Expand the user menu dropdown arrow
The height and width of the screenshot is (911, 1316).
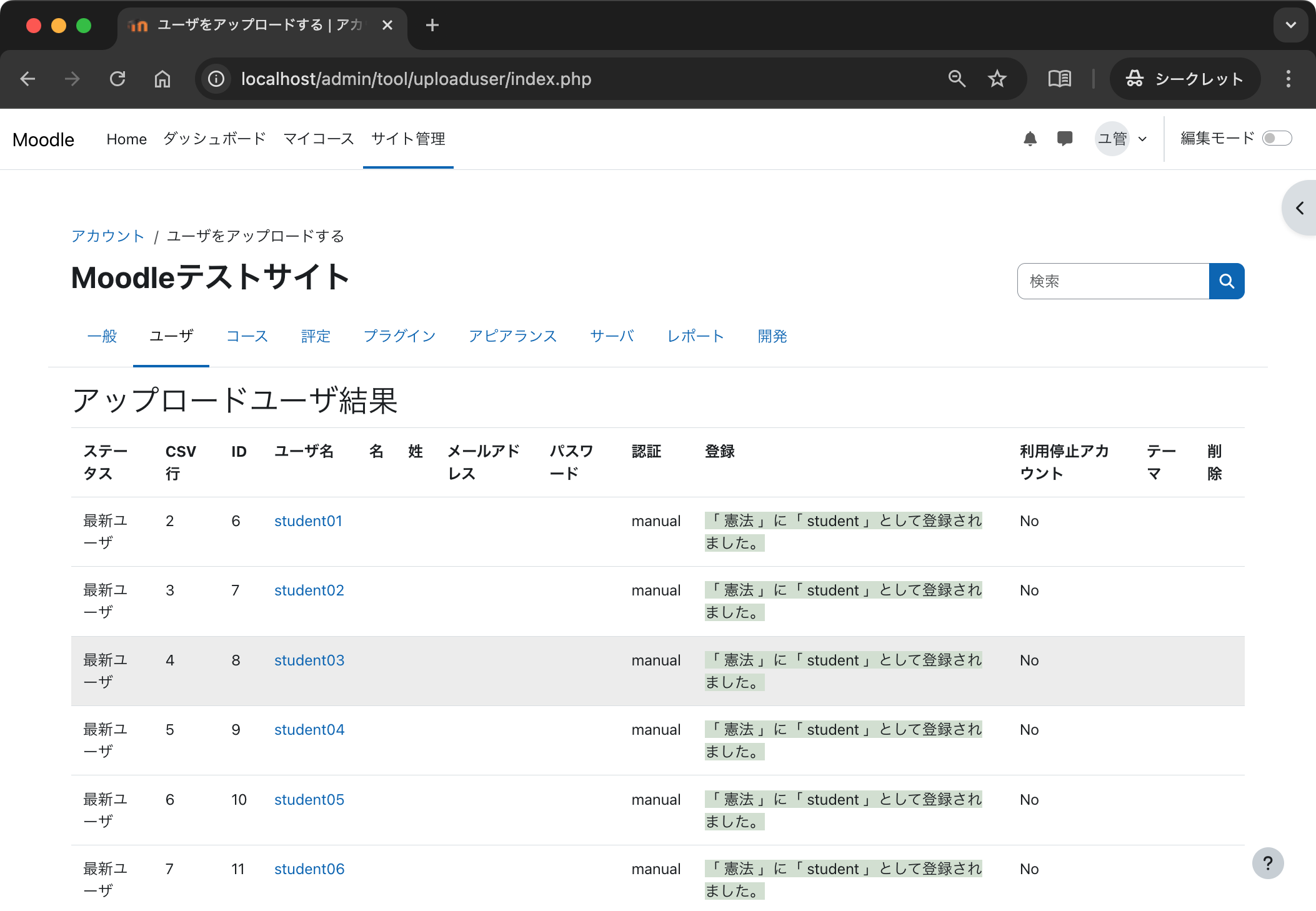pos(1142,139)
